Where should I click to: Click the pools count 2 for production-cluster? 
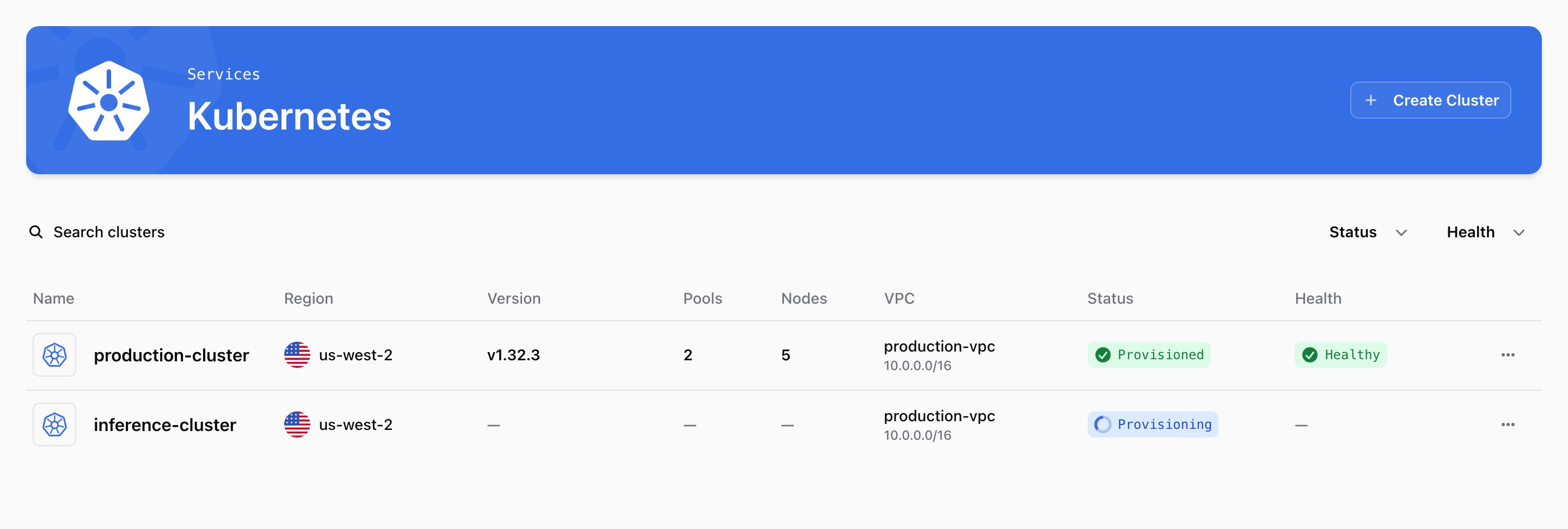[688, 355]
